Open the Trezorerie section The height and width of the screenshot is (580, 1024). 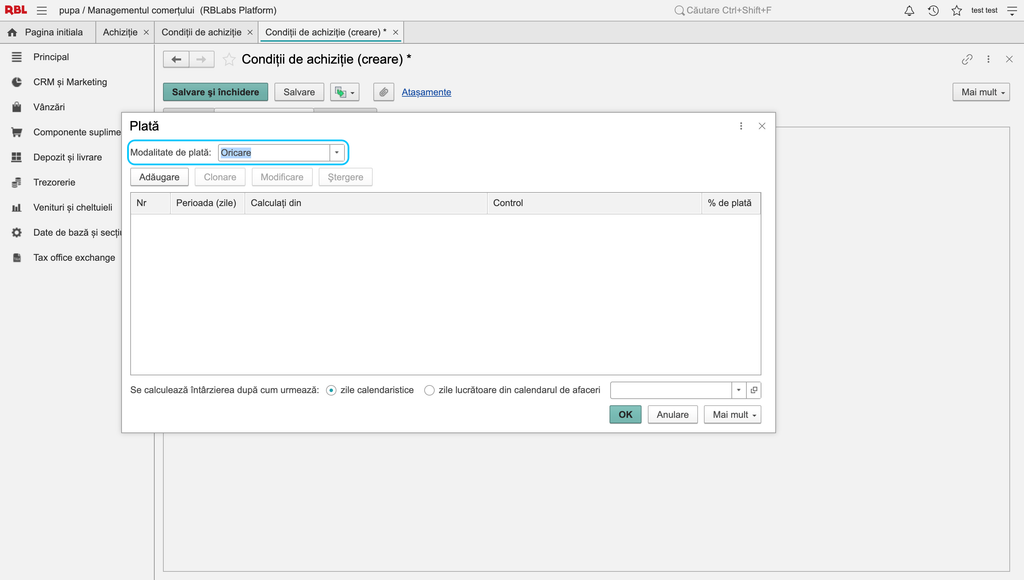54,182
